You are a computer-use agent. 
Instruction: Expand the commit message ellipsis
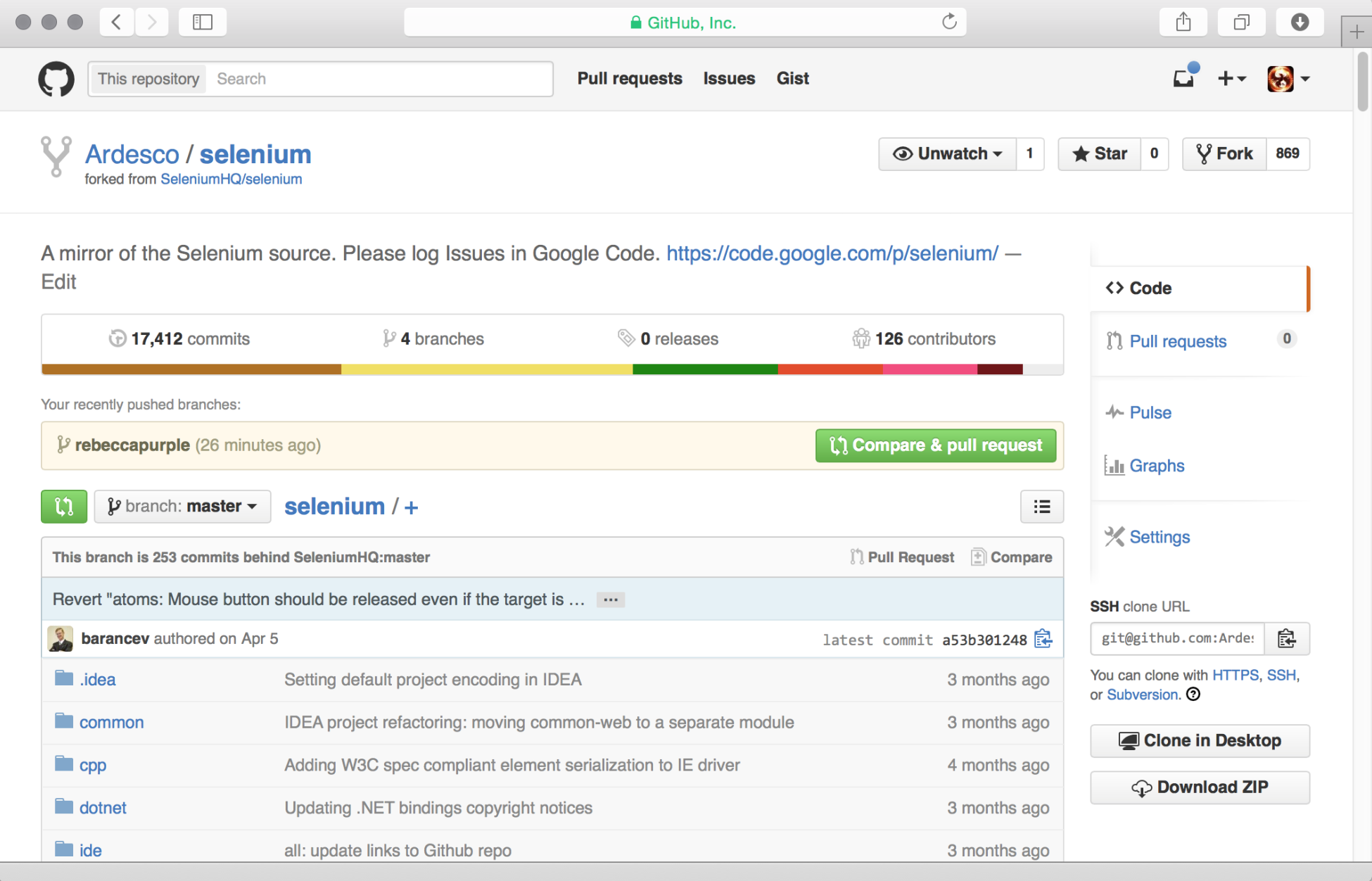(x=611, y=600)
